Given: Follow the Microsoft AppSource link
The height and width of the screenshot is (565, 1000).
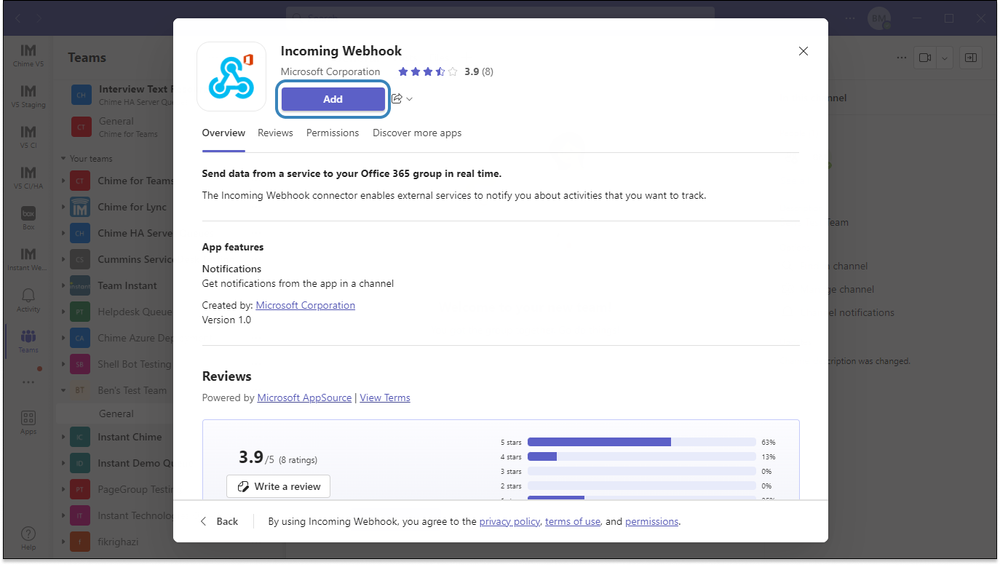Looking at the screenshot, I should [x=304, y=397].
